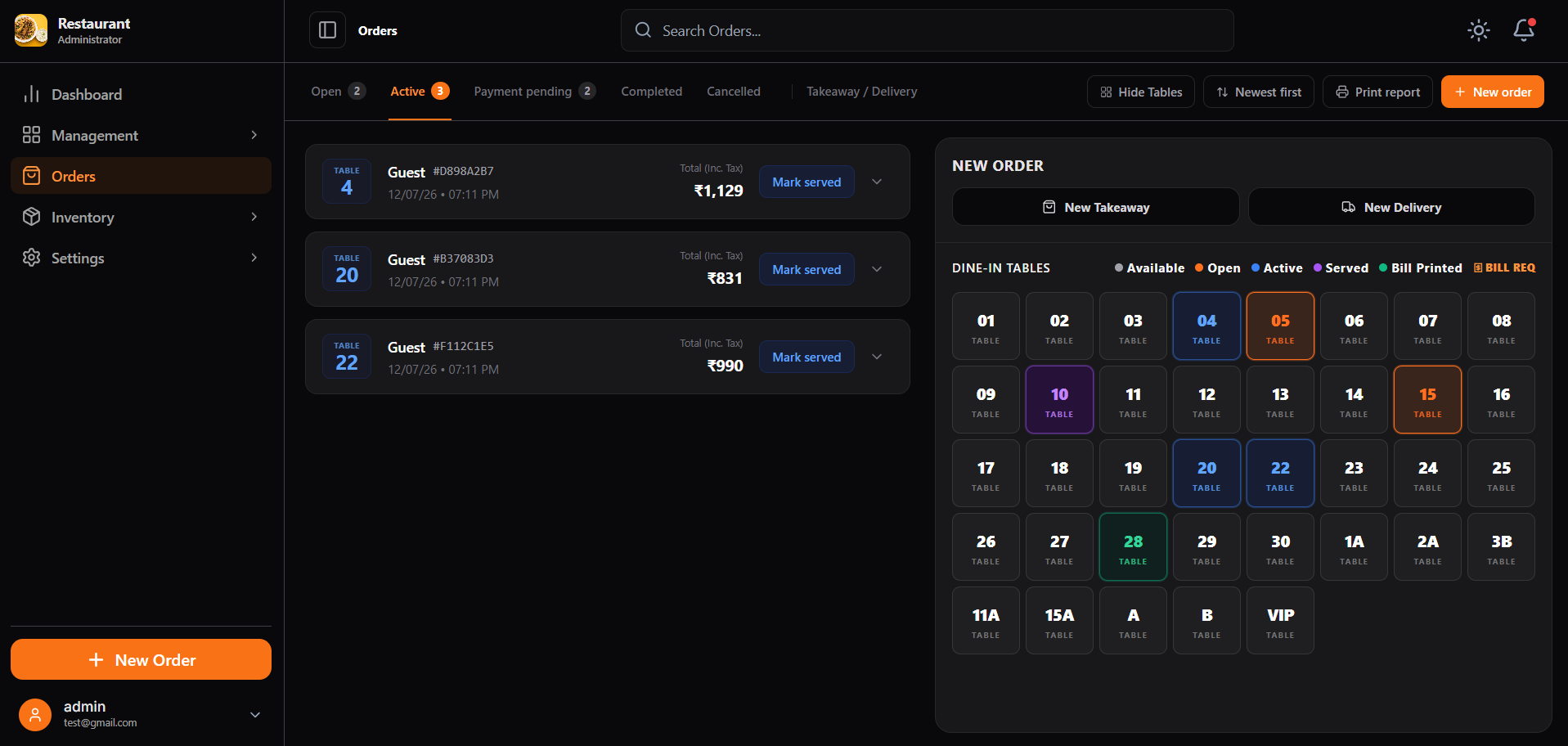Screen dimensions: 1568x746
Task: Focus the Search Orders field
Action: click(928, 30)
